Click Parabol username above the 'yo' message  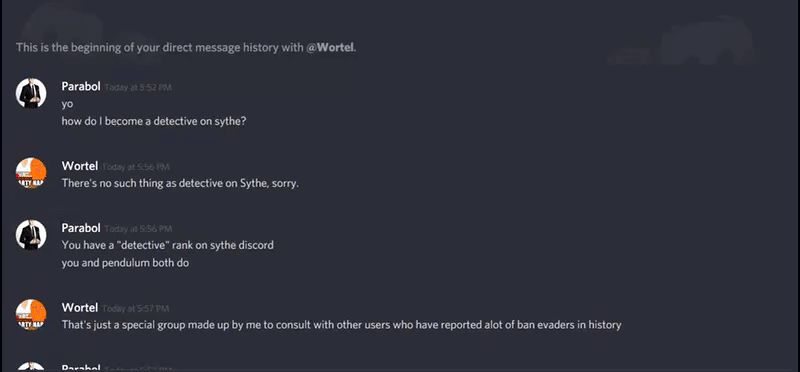coord(81,87)
